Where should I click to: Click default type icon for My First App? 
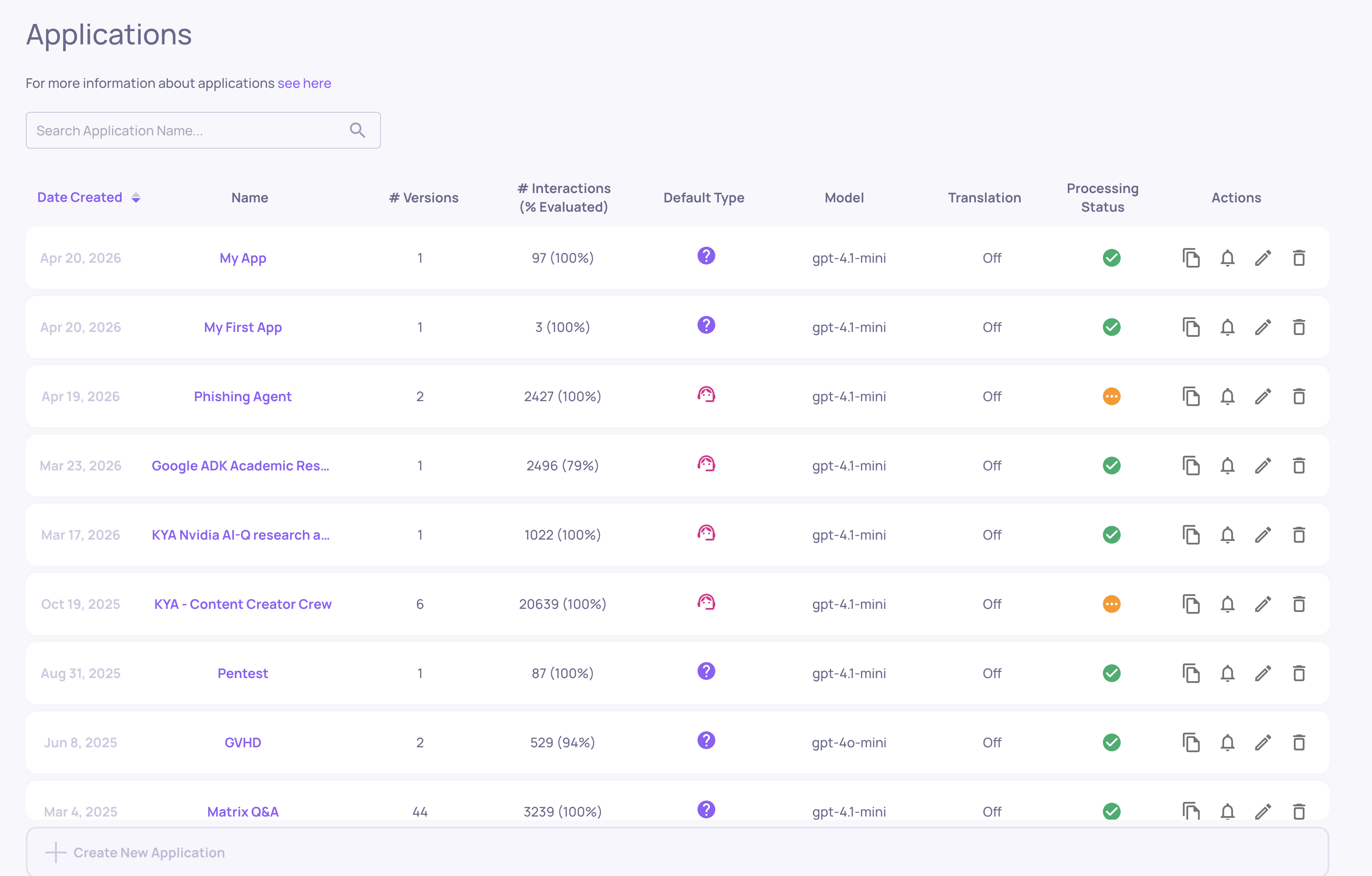coord(706,325)
